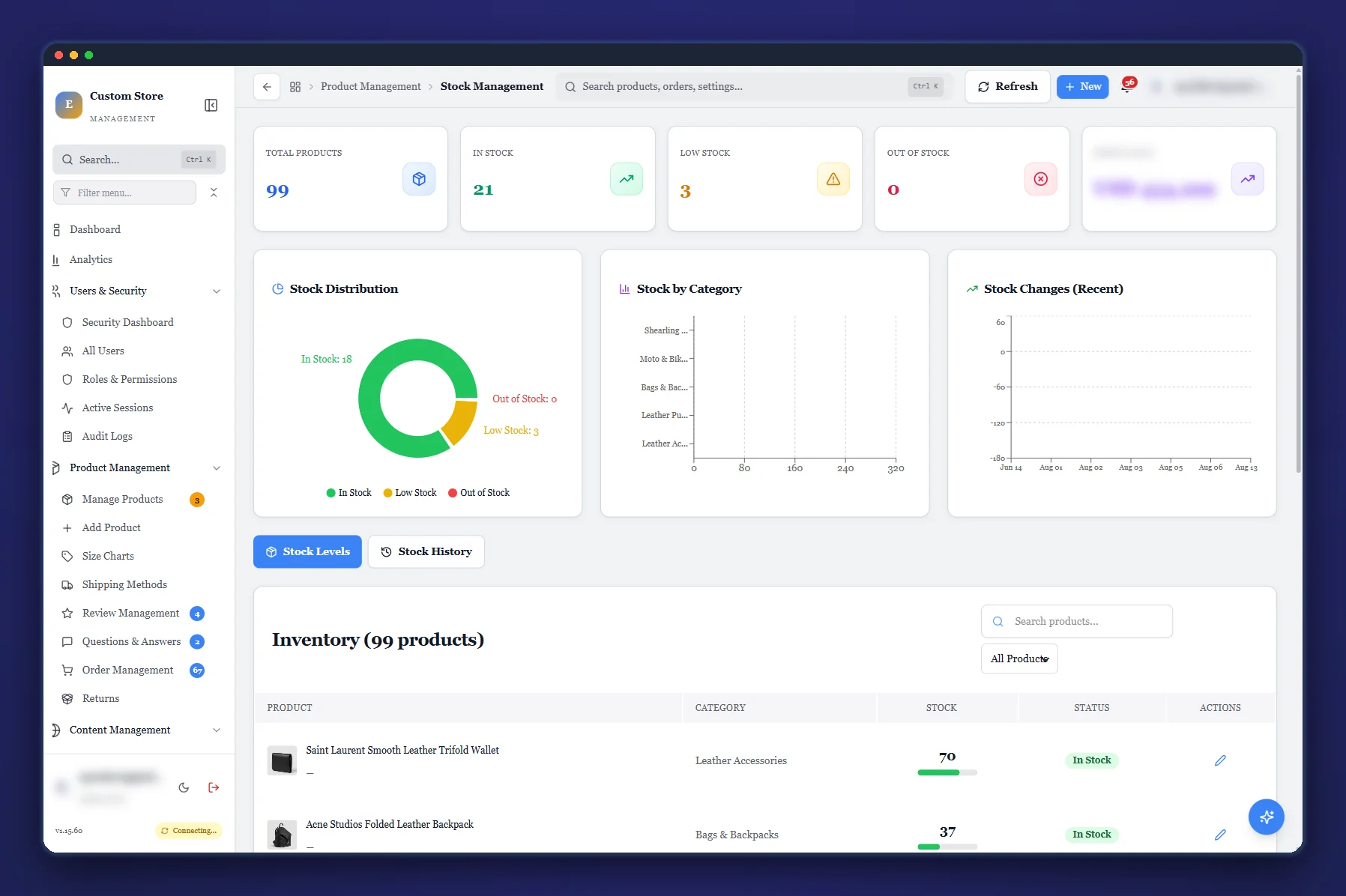Collapse the sidebar panel icon

pos(211,105)
